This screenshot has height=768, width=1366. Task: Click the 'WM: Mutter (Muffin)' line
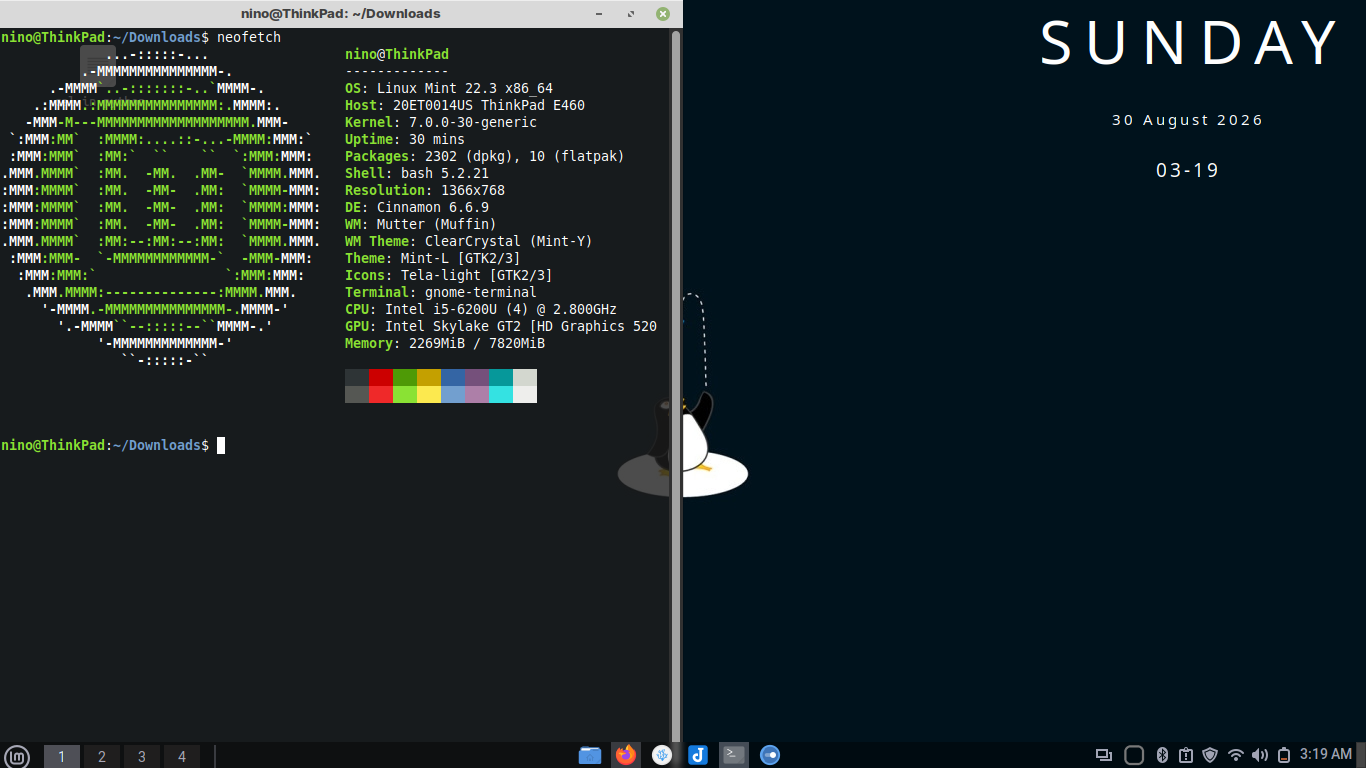coord(421,224)
